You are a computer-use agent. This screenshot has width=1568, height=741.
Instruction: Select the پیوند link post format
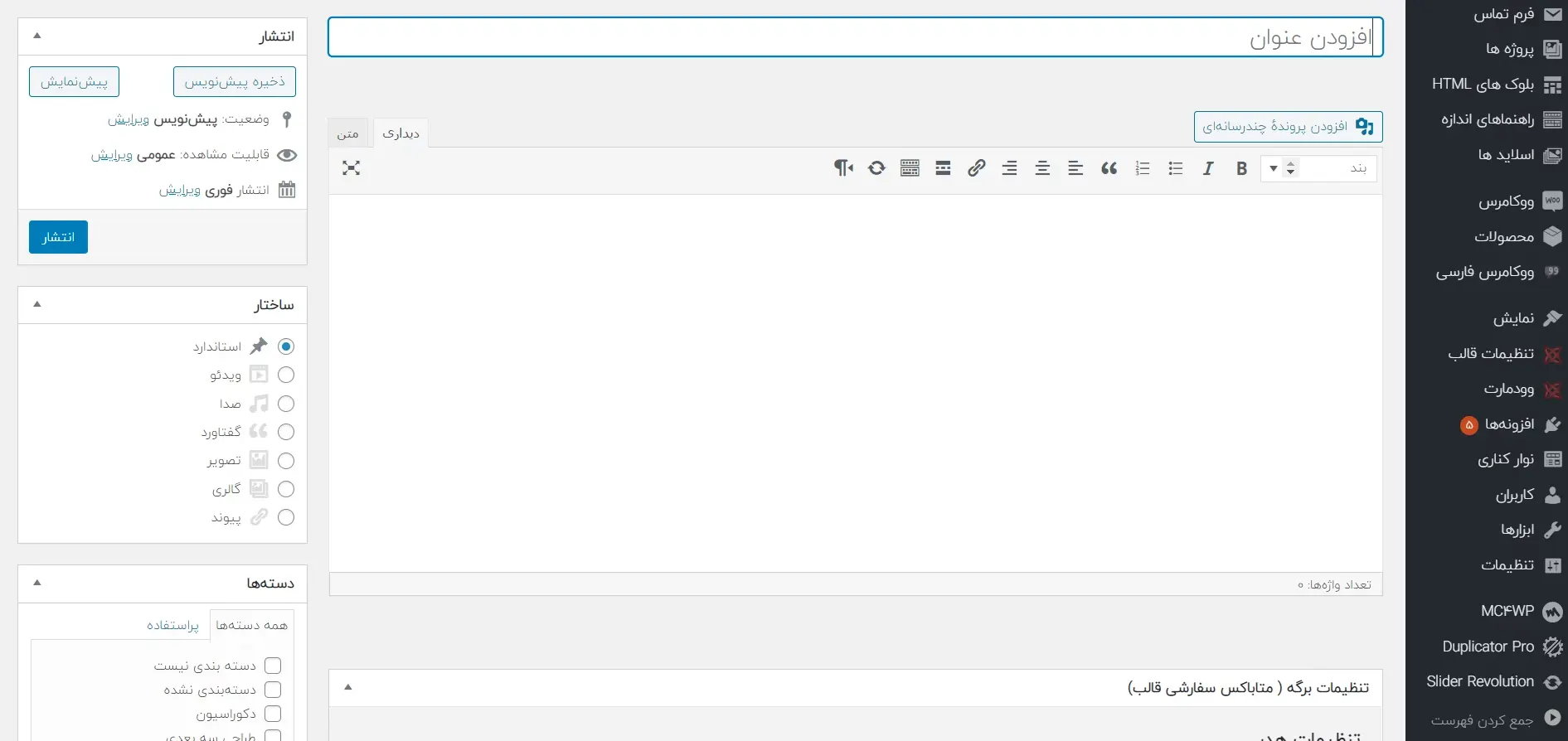tap(286, 517)
